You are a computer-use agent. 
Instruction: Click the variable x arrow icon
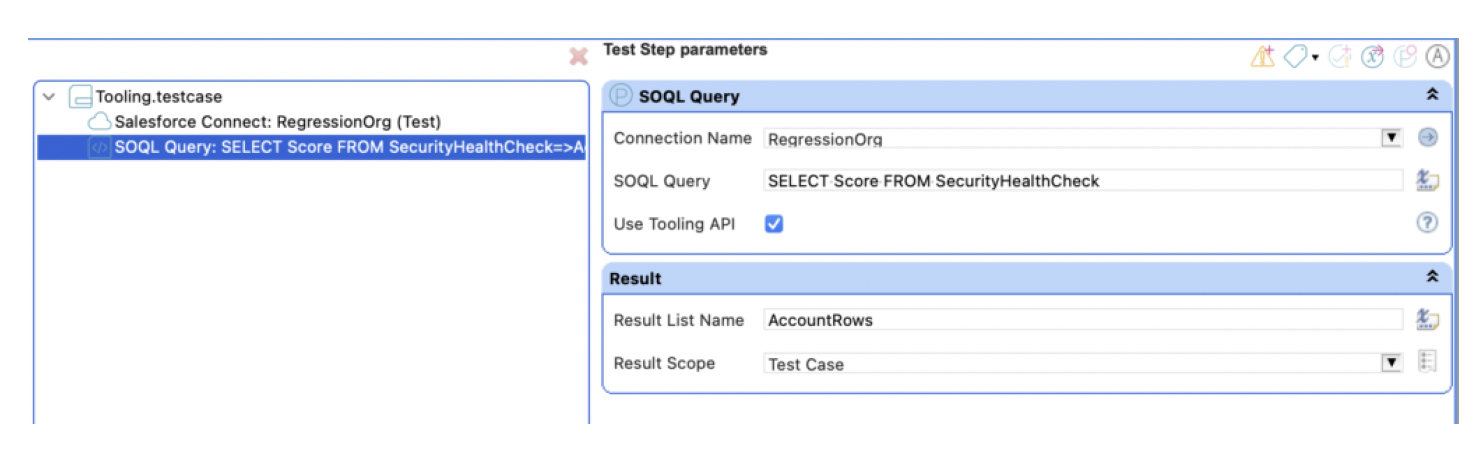click(x=1372, y=57)
